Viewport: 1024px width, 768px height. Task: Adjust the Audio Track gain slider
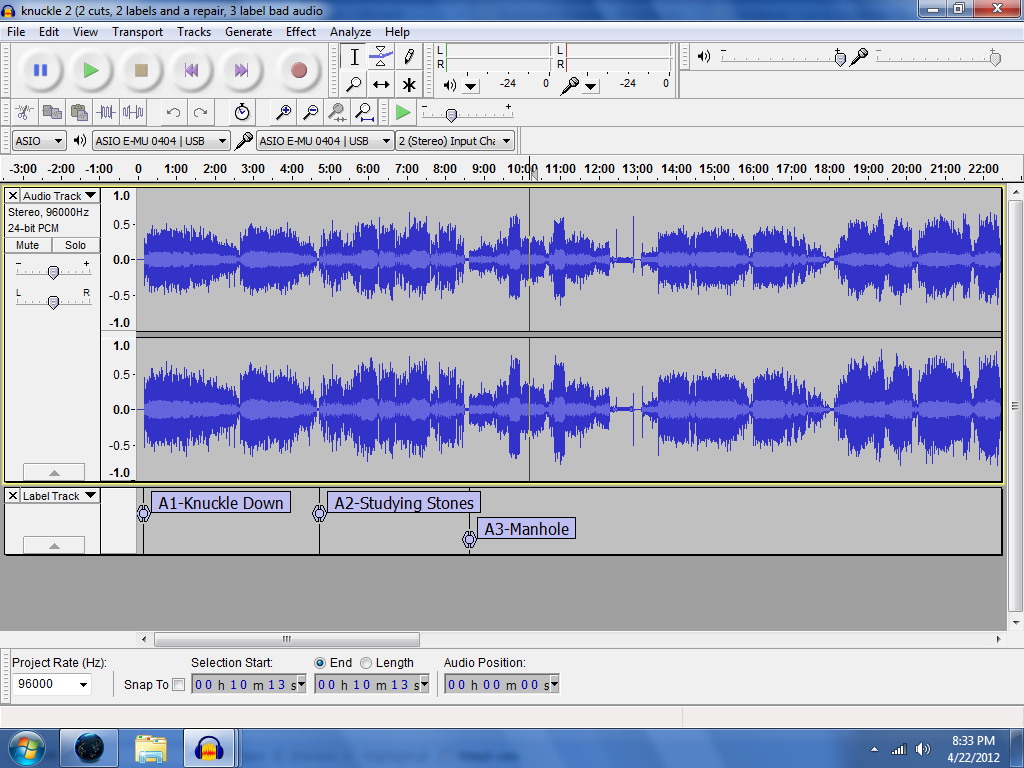[54, 272]
